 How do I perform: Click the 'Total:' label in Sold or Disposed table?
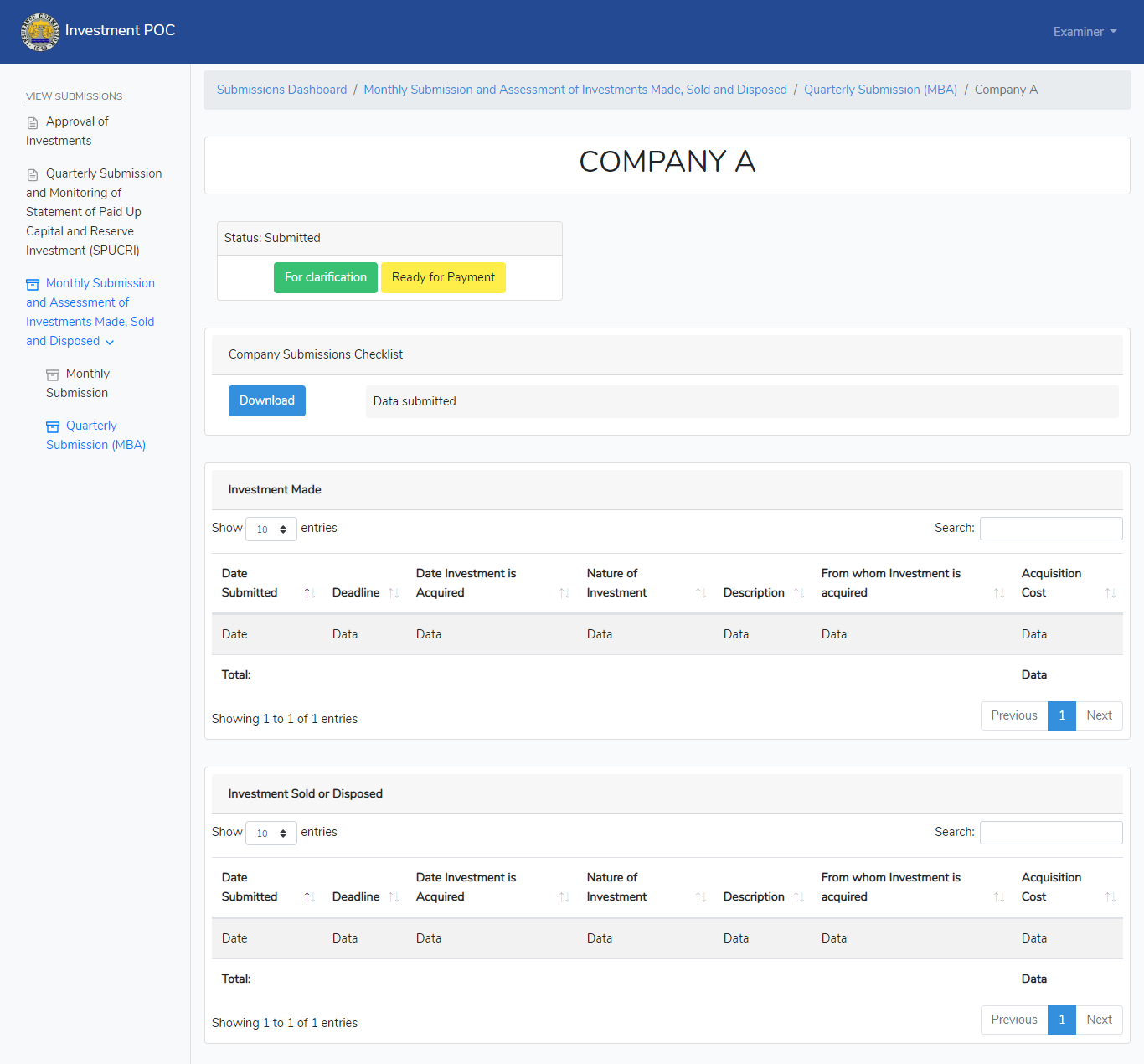point(236,979)
